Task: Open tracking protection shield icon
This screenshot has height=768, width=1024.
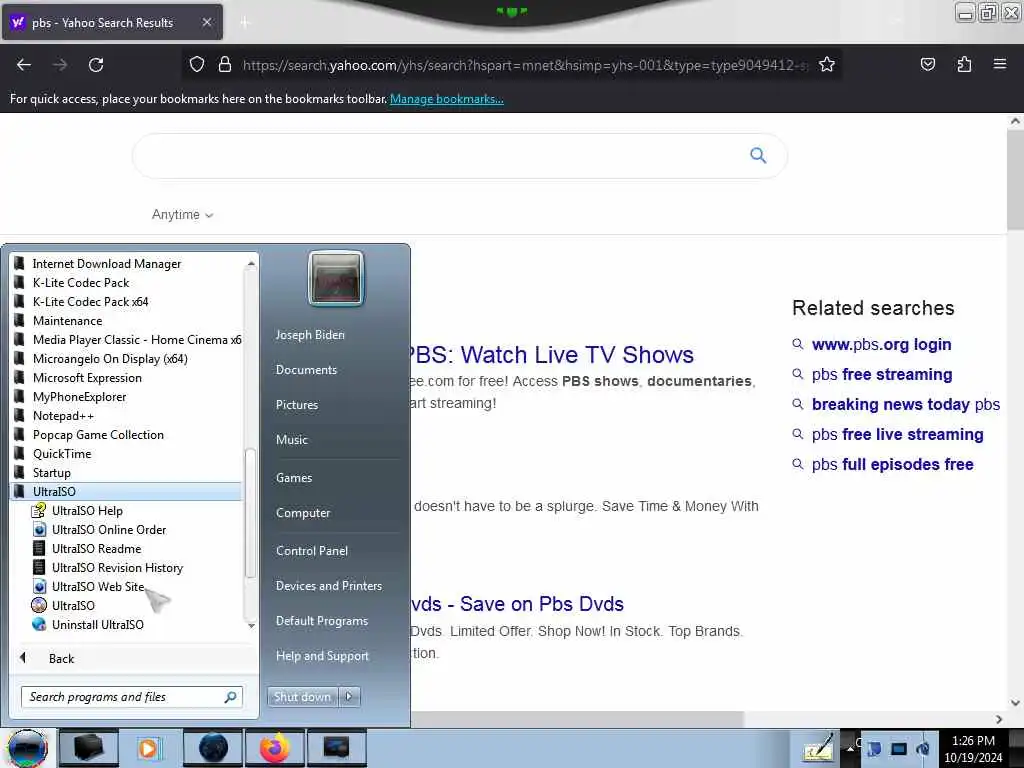Action: tap(197, 65)
